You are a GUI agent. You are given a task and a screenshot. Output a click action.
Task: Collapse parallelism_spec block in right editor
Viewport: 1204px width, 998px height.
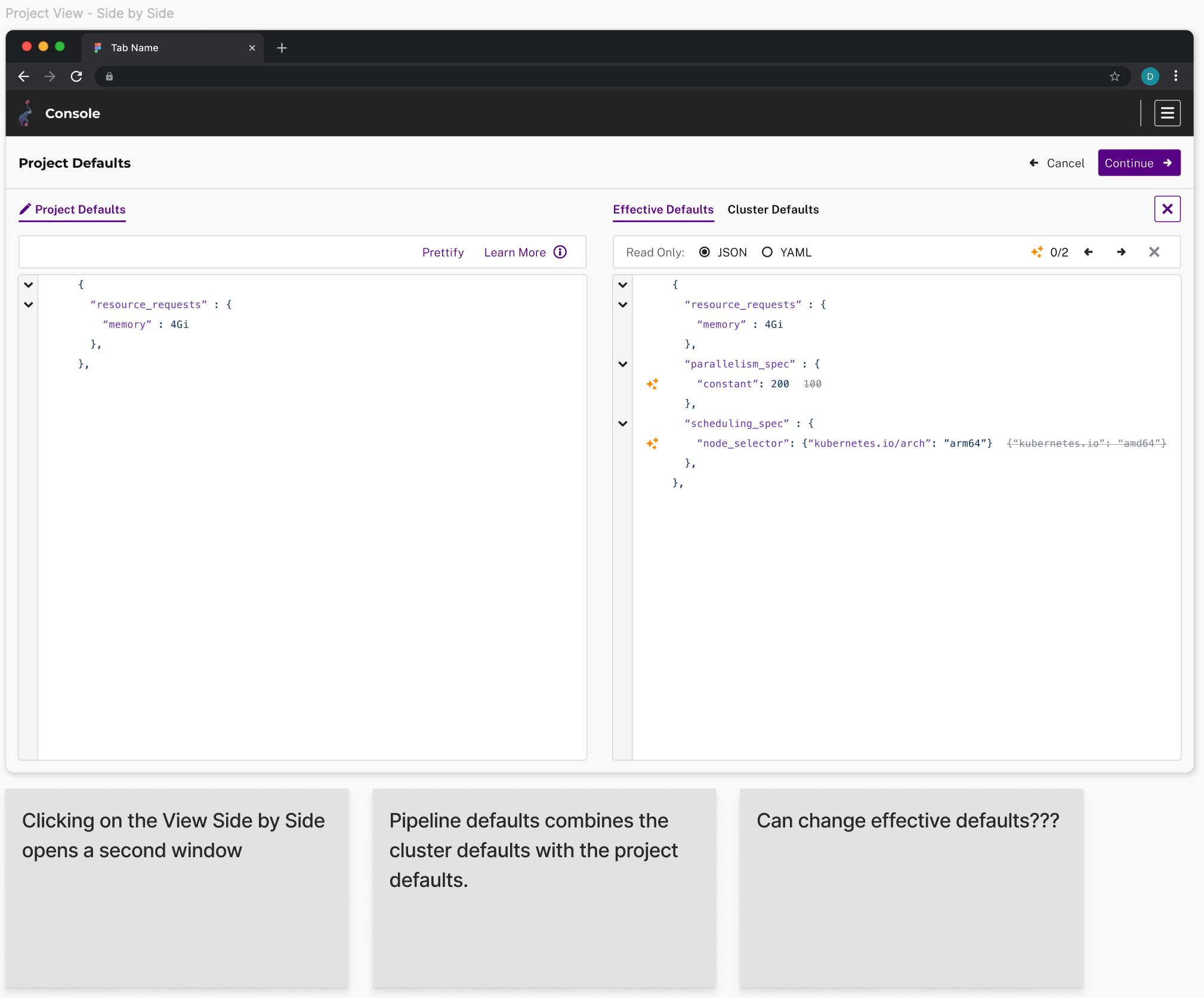pos(622,364)
